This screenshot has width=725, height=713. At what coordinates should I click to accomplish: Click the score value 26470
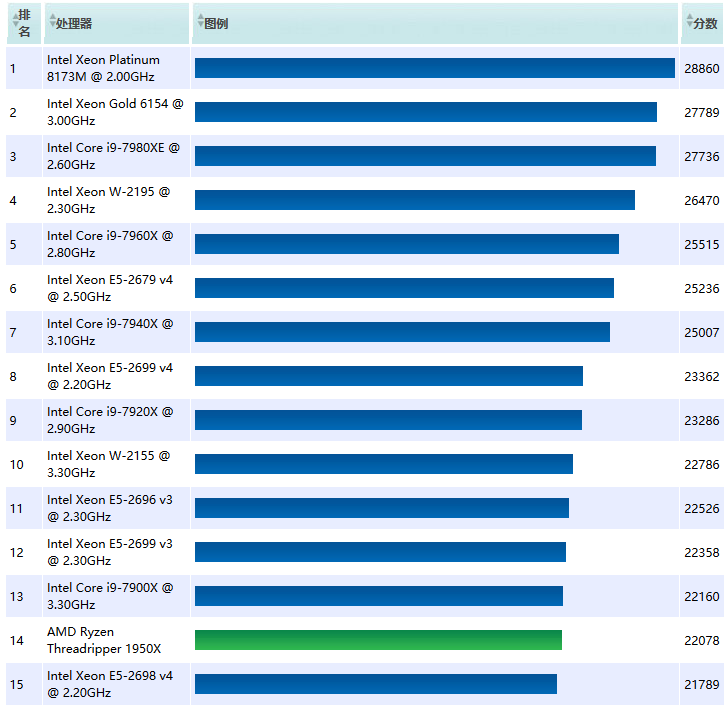click(x=701, y=200)
